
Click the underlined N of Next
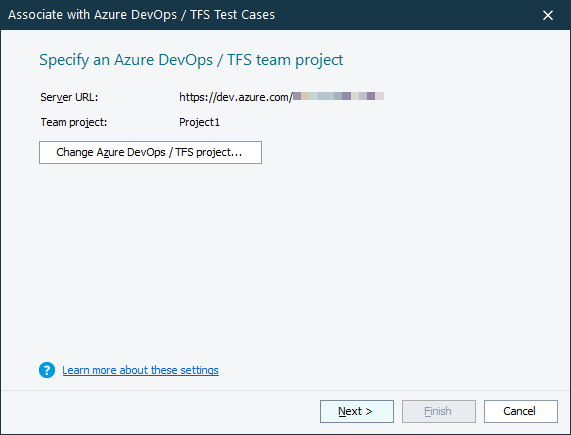[x=342, y=411]
